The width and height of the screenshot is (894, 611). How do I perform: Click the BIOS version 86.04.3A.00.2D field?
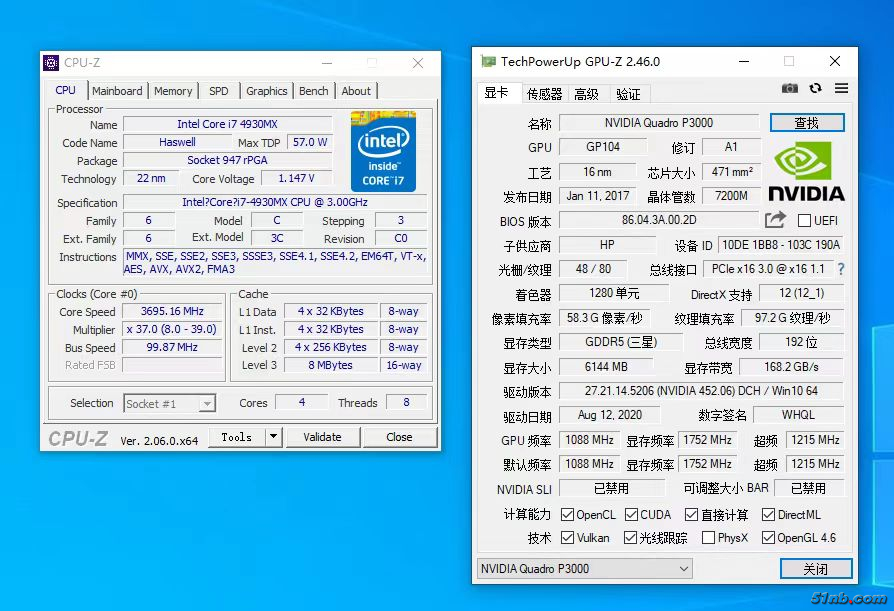tap(659, 219)
